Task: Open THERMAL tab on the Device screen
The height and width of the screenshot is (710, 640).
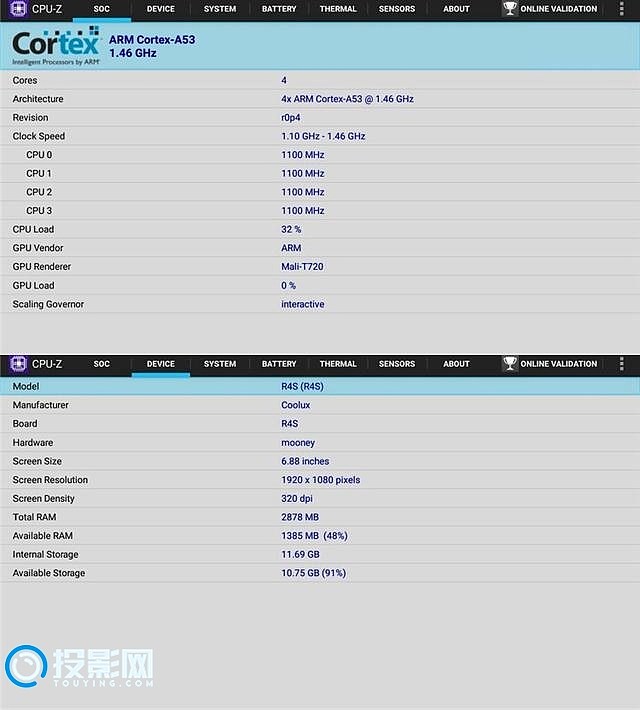Action: [338, 364]
